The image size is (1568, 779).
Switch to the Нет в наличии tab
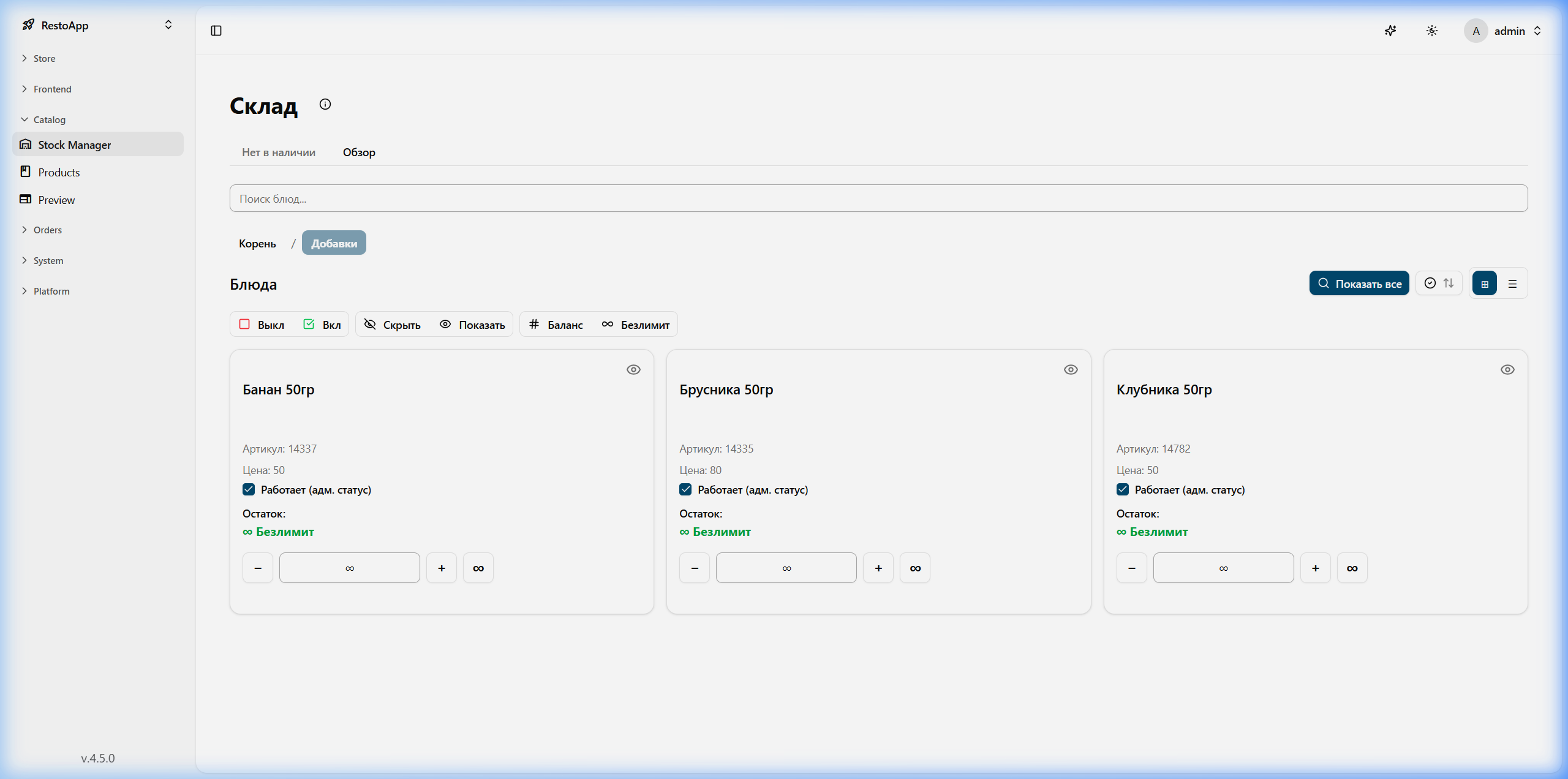coord(279,152)
